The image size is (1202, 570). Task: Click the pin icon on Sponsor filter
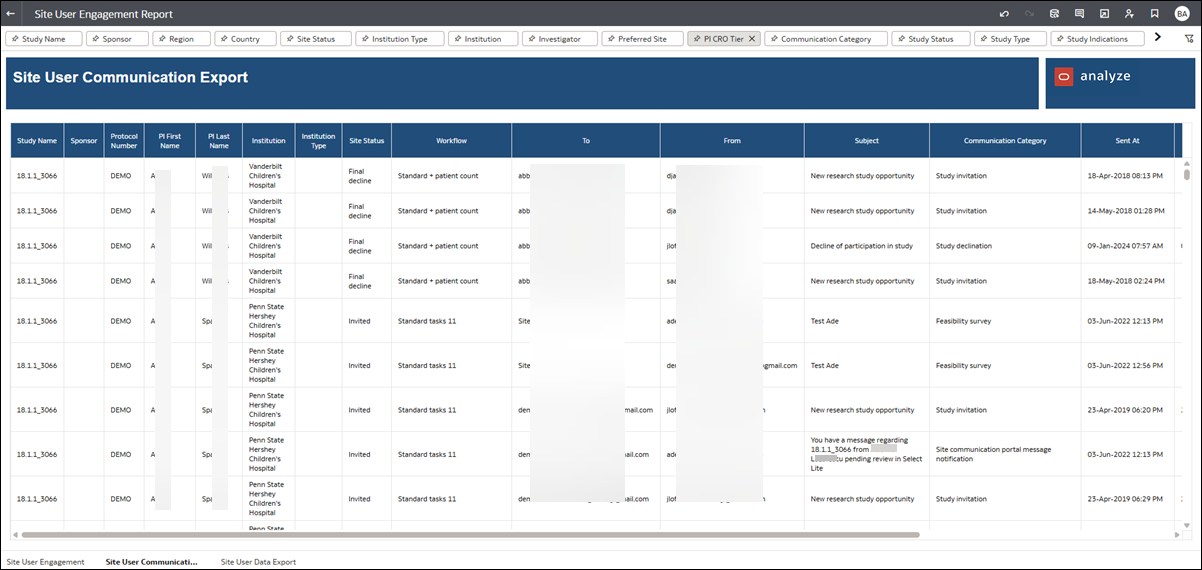(94, 39)
